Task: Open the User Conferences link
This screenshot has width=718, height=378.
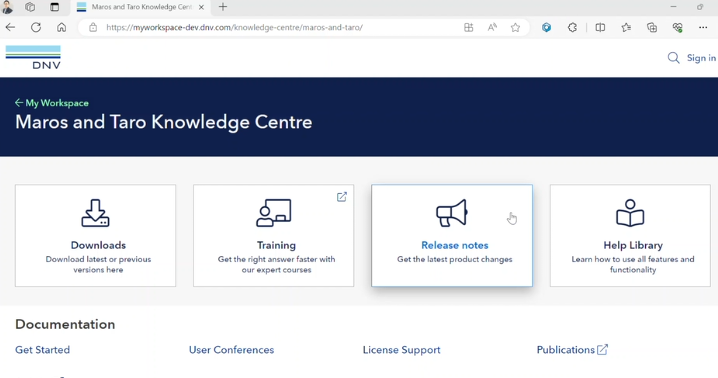Action: (231, 350)
